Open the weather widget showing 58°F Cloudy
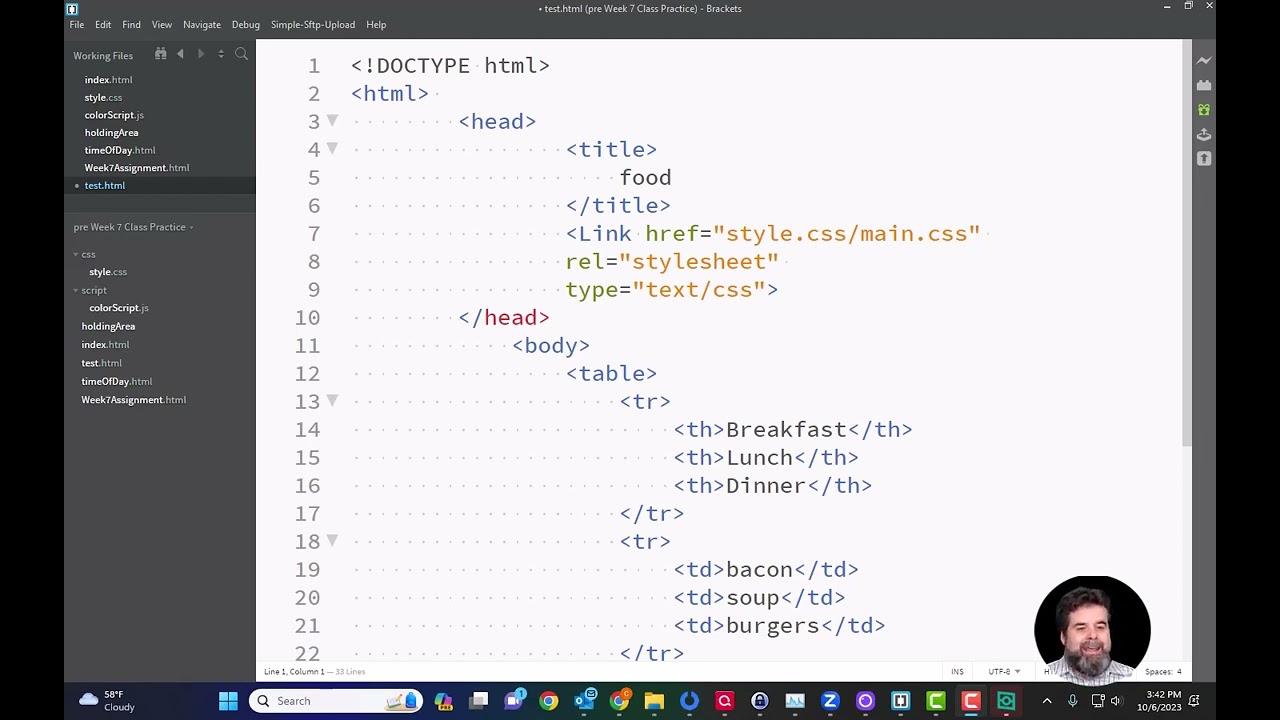The width and height of the screenshot is (1280, 720). pos(108,701)
